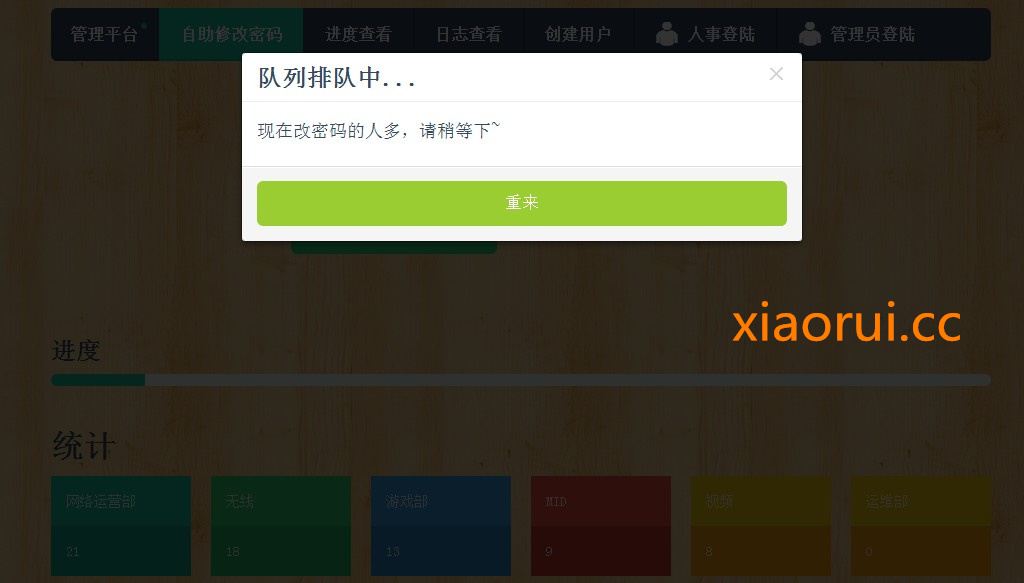Click the 管理员登陆 person icon
The height and width of the screenshot is (583, 1024).
coord(810,34)
